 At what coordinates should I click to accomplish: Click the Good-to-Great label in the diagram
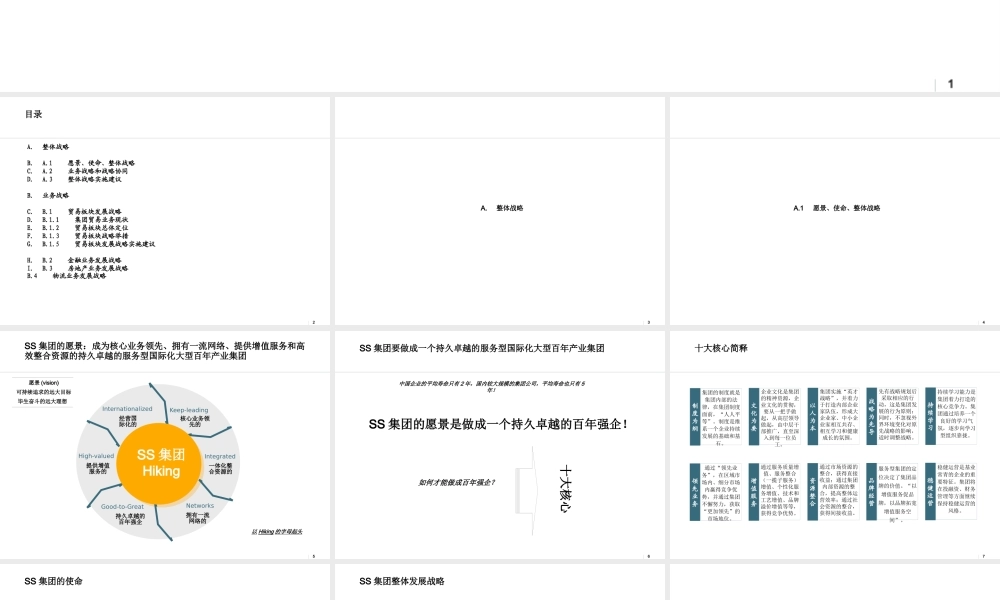coord(122,507)
